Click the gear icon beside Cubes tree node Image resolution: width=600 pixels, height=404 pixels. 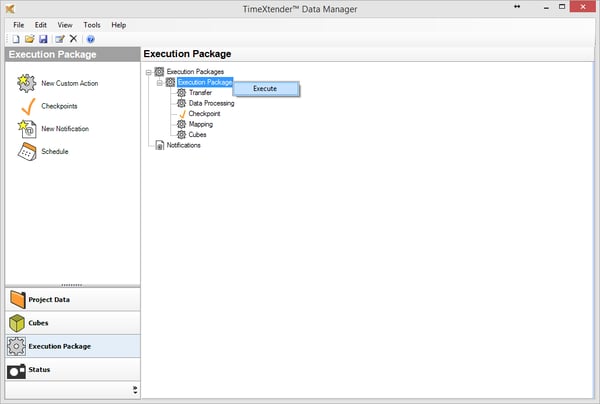181,135
